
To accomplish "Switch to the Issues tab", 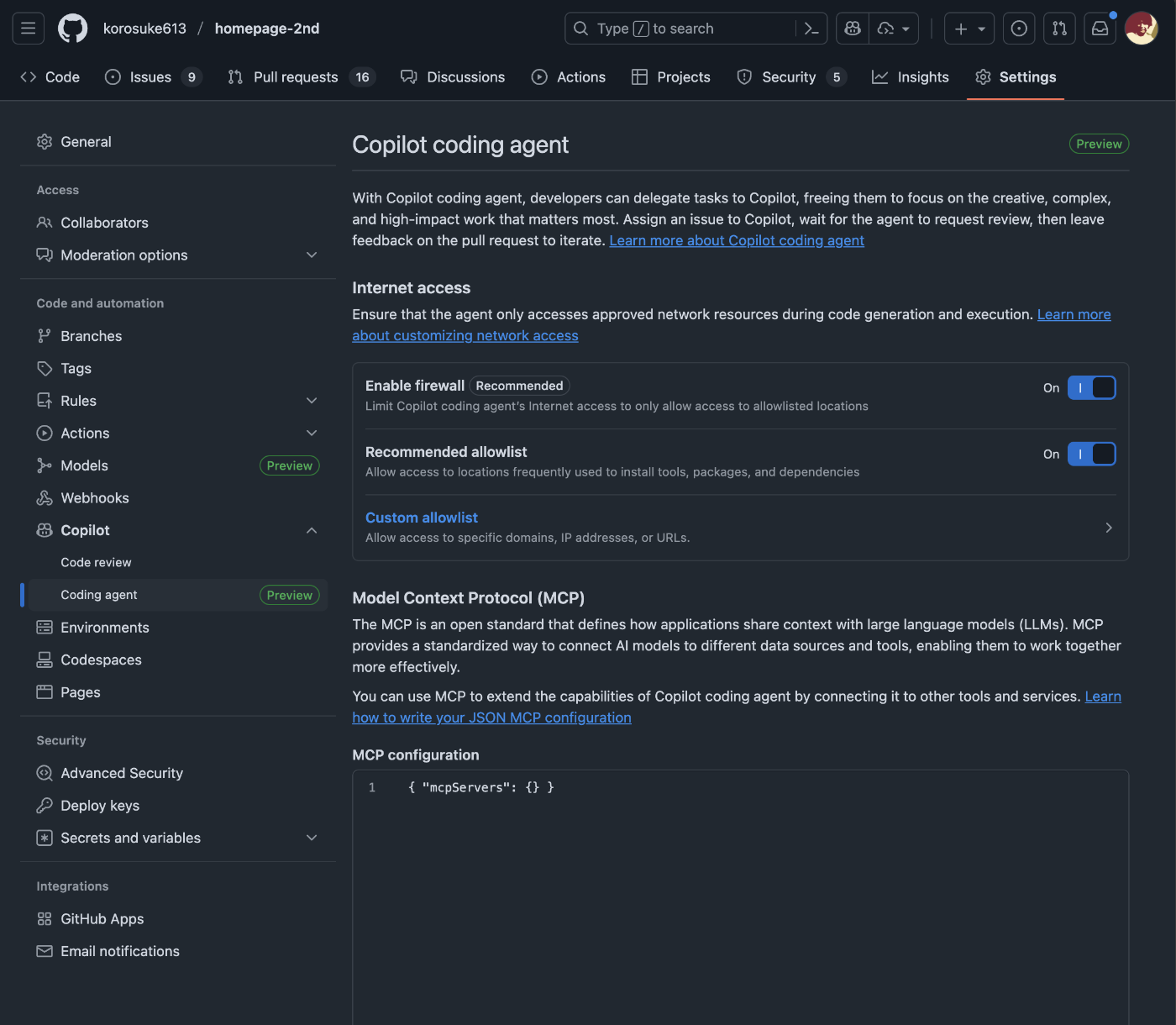I will tap(153, 77).
